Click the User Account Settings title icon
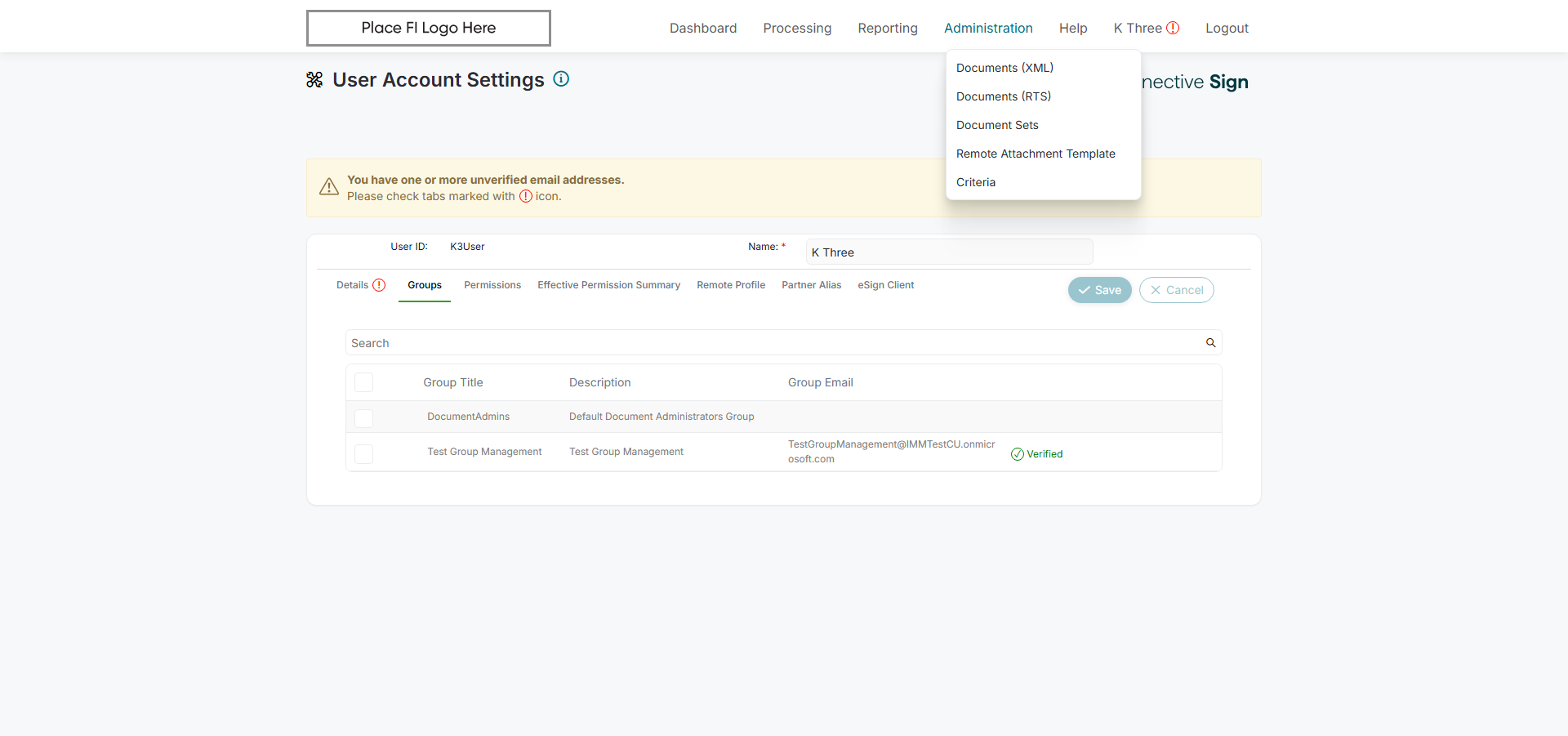This screenshot has width=1568, height=736. point(314,79)
